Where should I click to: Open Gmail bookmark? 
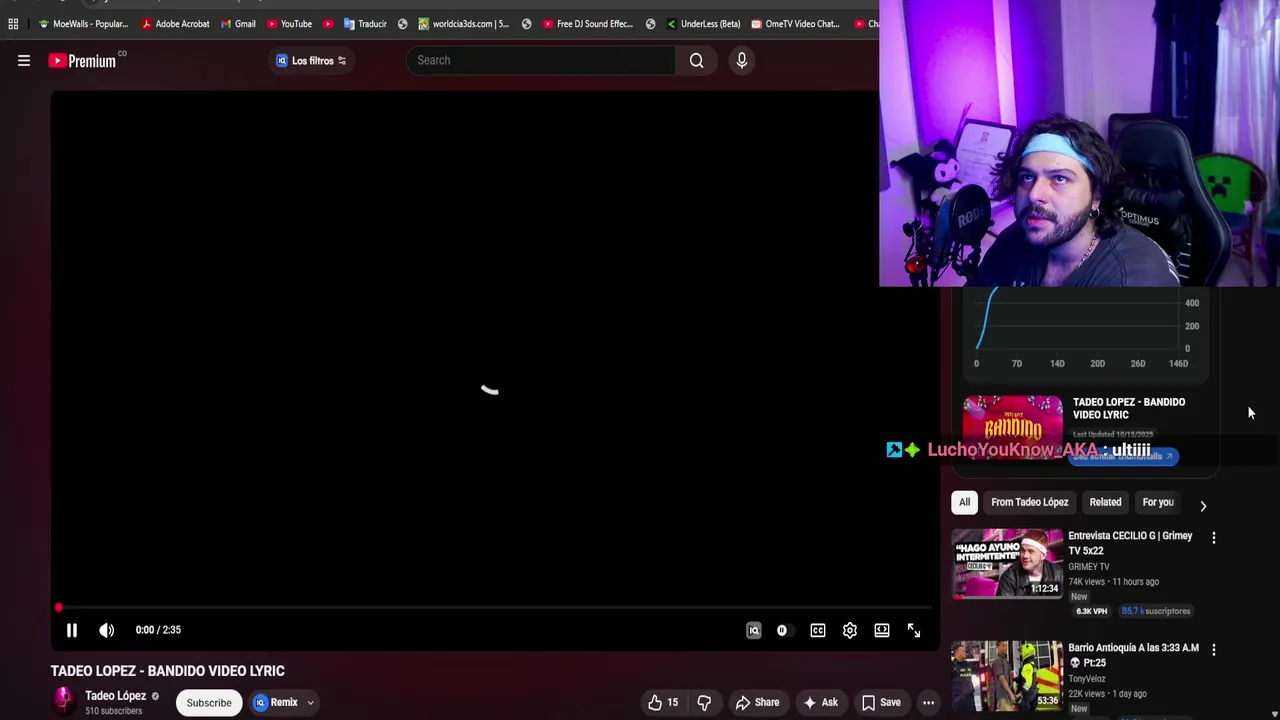point(238,24)
